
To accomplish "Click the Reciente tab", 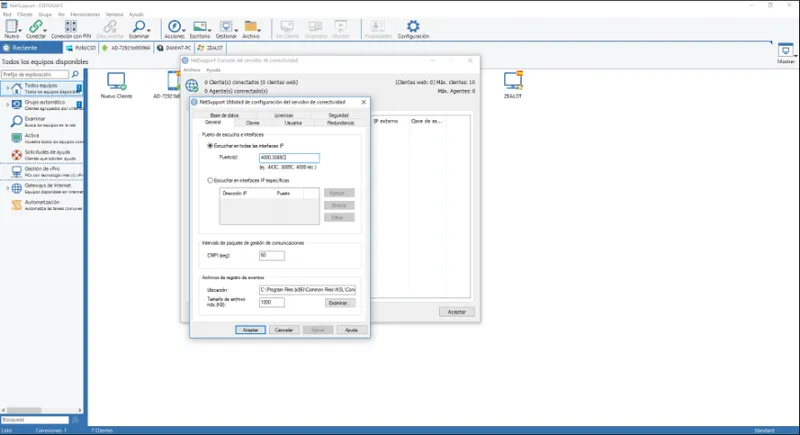I will pyautogui.click(x=31, y=47).
